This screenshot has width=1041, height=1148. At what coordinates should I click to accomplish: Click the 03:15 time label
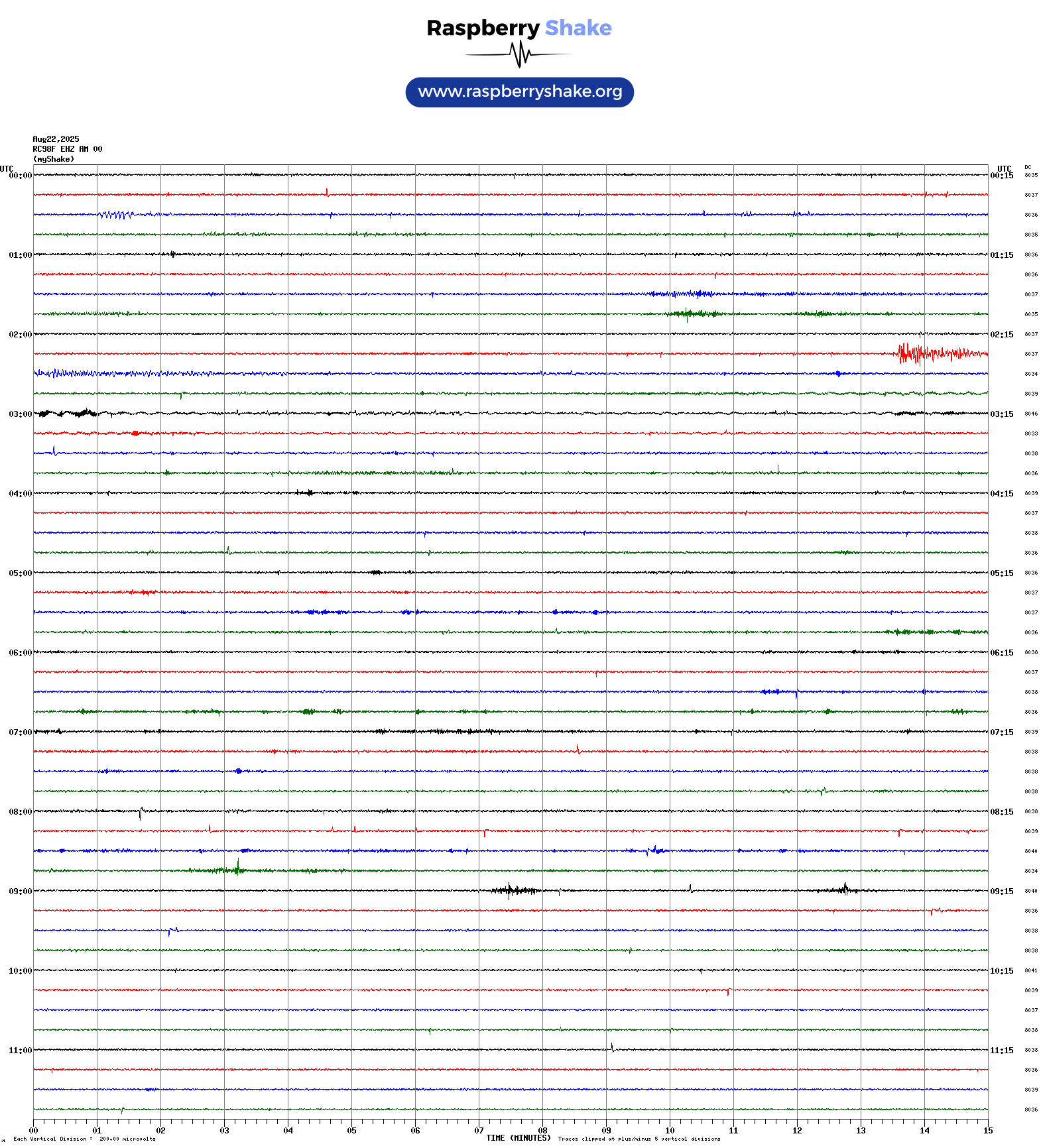click(1002, 414)
